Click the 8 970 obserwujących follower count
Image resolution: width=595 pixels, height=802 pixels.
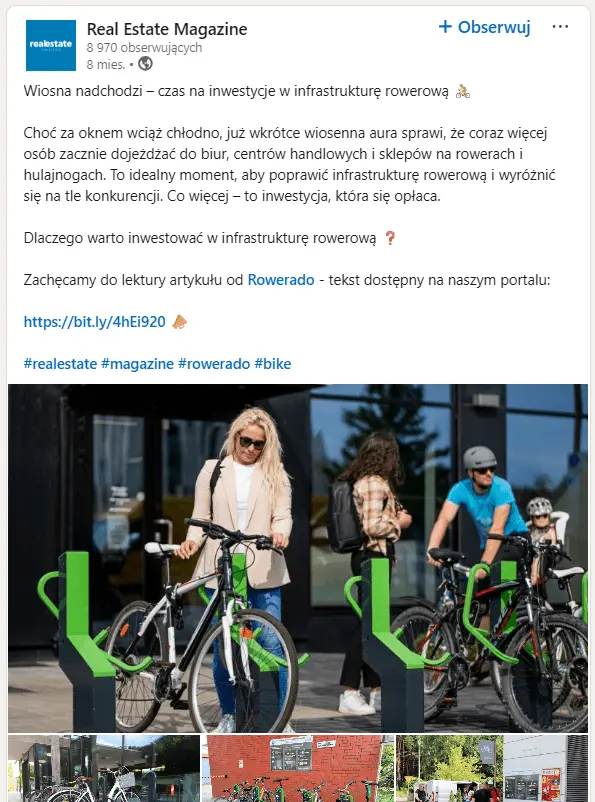144,48
